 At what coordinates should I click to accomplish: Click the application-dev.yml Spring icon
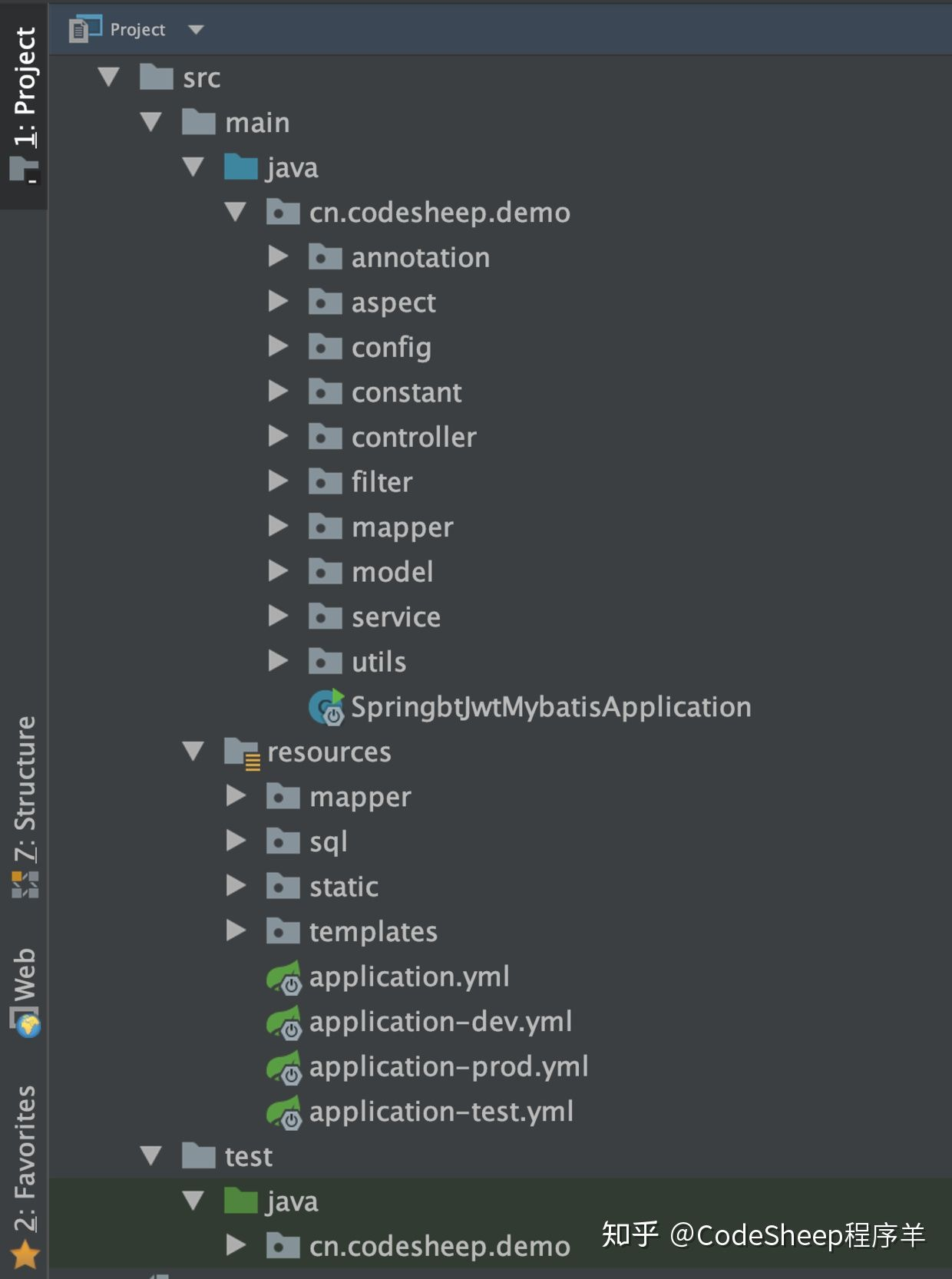[284, 1023]
